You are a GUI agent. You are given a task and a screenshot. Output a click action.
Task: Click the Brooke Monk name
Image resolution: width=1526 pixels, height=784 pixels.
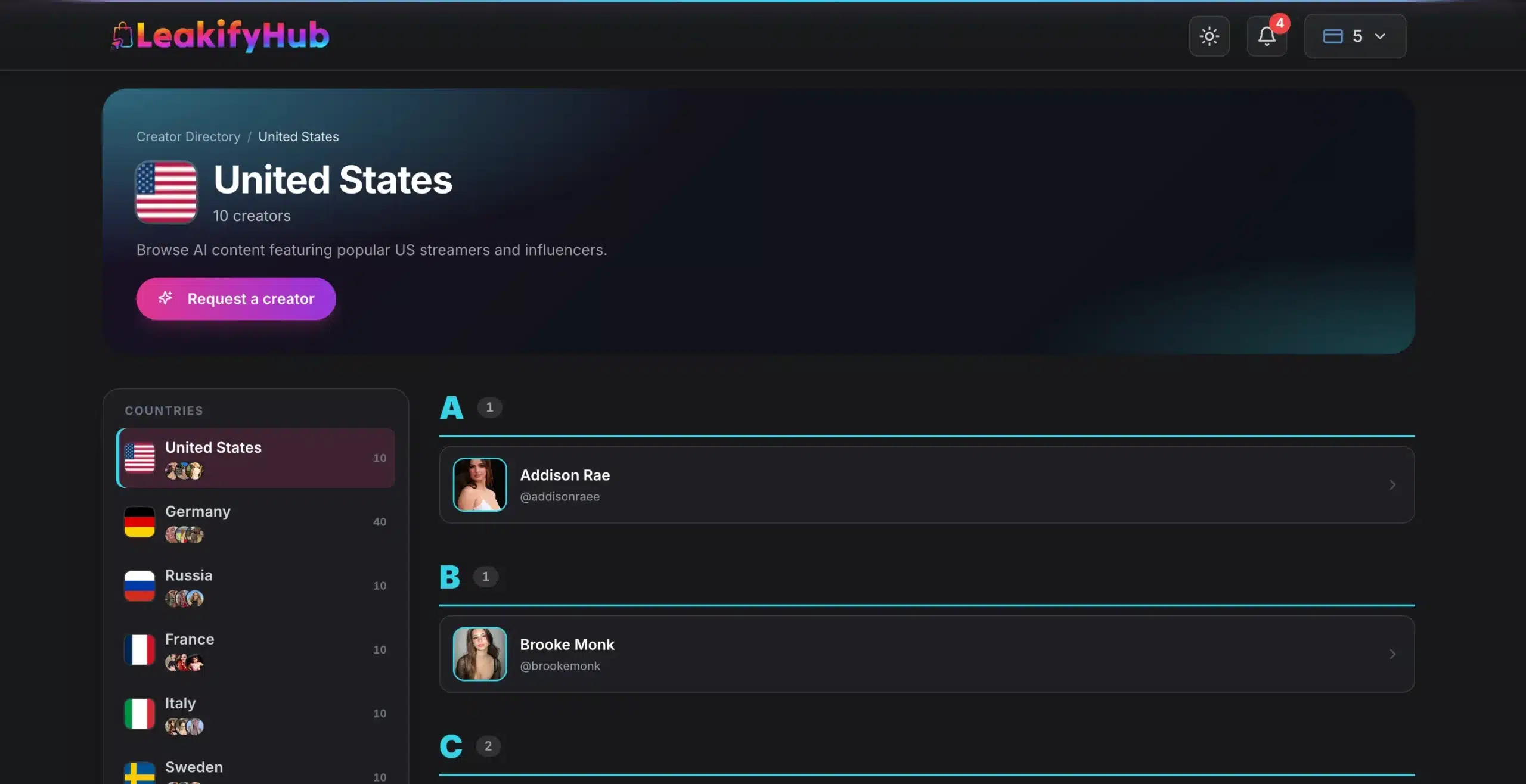click(x=567, y=644)
